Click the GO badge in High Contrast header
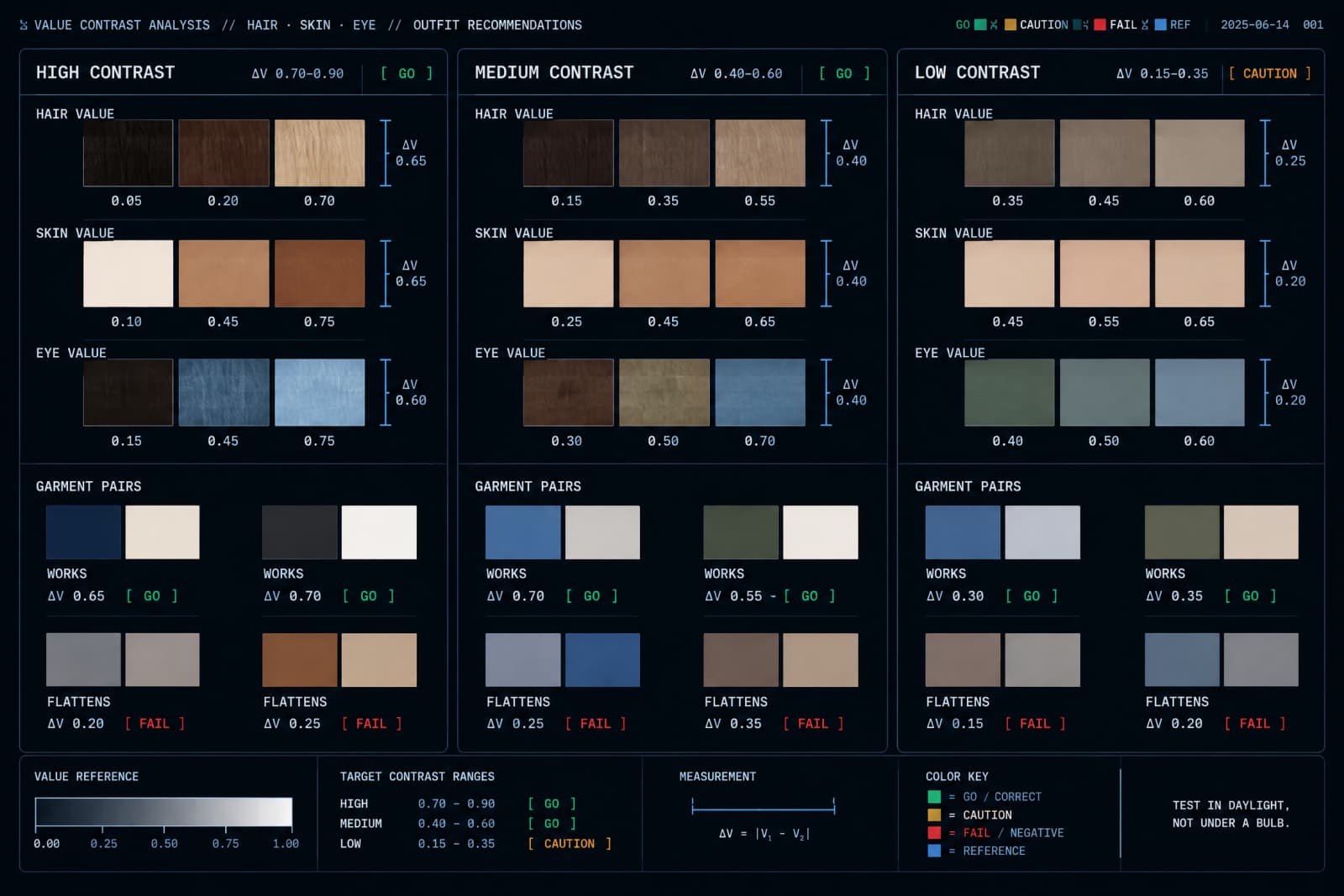Image resolution: width=1344 pixels, height=896 pixels. (407, 73)
